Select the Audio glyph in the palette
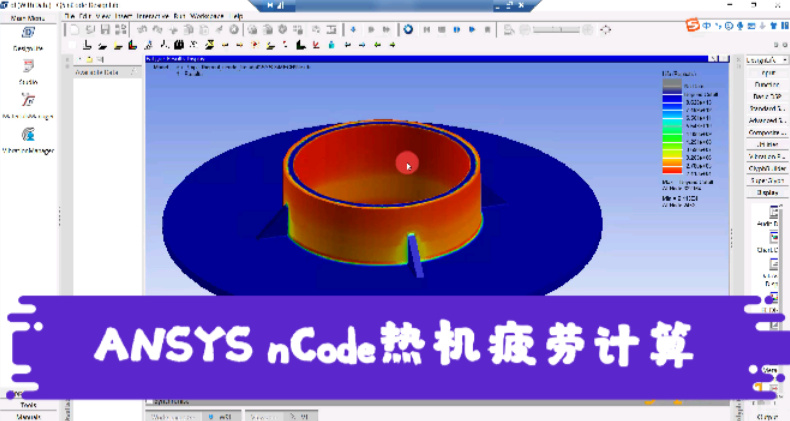790x421 pixels. pyautogui.click(x=771, y=217)
